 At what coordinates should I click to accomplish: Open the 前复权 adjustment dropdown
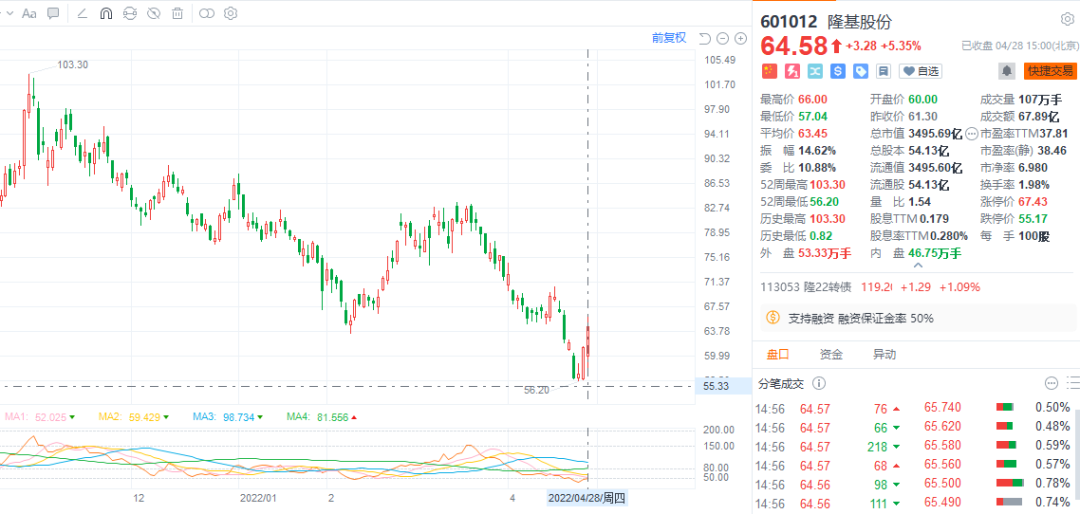pyautogui.click(x=669, y=38)
